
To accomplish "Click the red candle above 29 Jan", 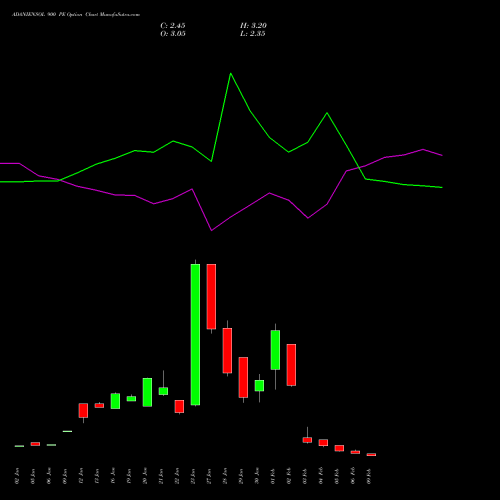I will [243, 377].
